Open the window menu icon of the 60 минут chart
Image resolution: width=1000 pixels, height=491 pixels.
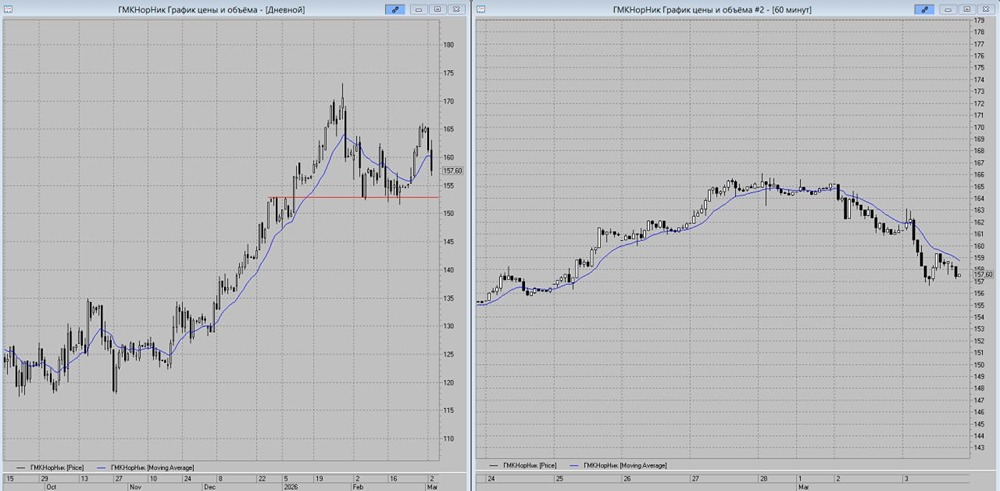click(481, 9)
